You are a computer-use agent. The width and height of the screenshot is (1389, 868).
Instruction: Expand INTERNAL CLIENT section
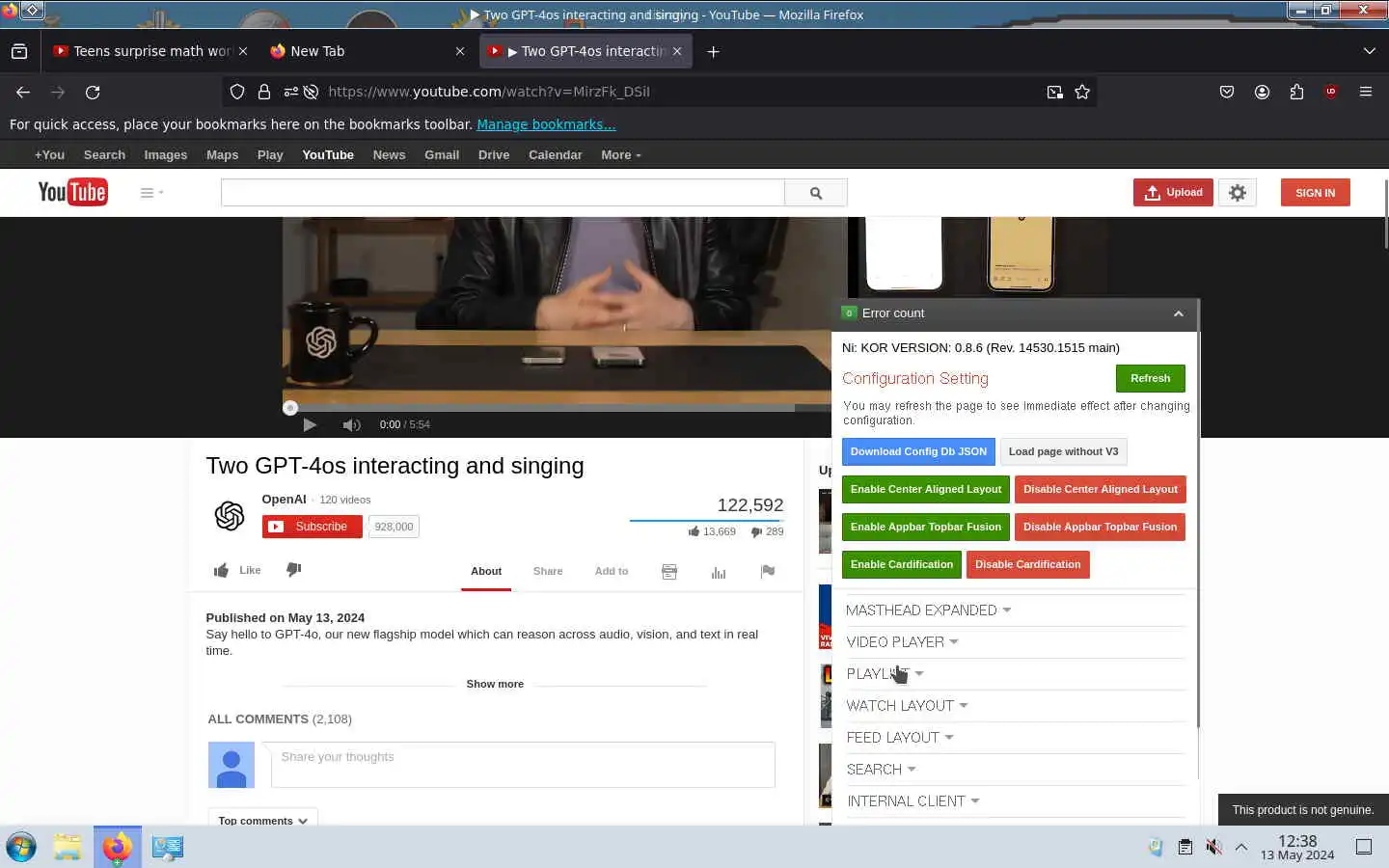pos(912,800)
